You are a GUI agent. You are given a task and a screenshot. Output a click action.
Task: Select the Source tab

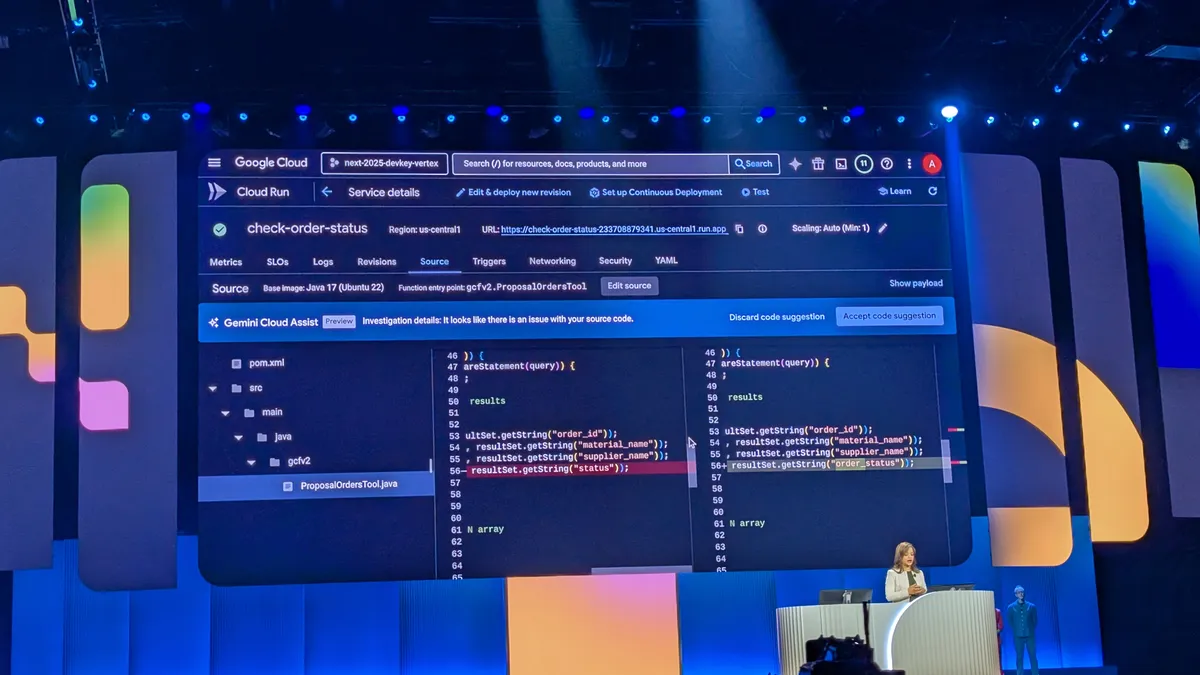click(x=434, y=262)
